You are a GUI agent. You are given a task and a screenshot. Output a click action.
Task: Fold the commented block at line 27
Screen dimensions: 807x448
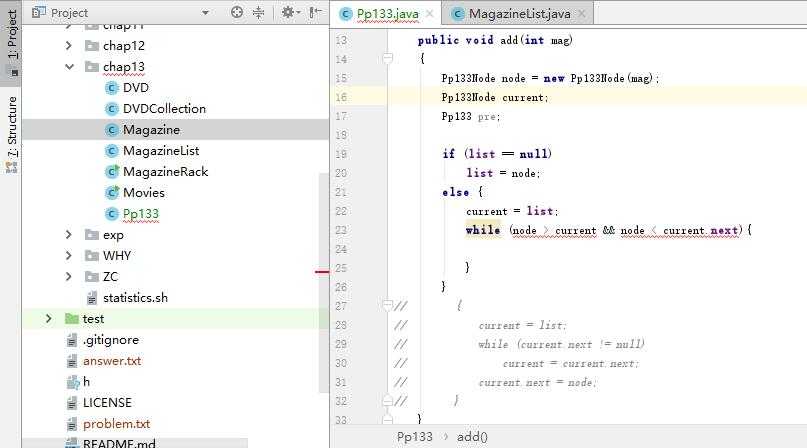pyautogui.click(x=388, y=306)
